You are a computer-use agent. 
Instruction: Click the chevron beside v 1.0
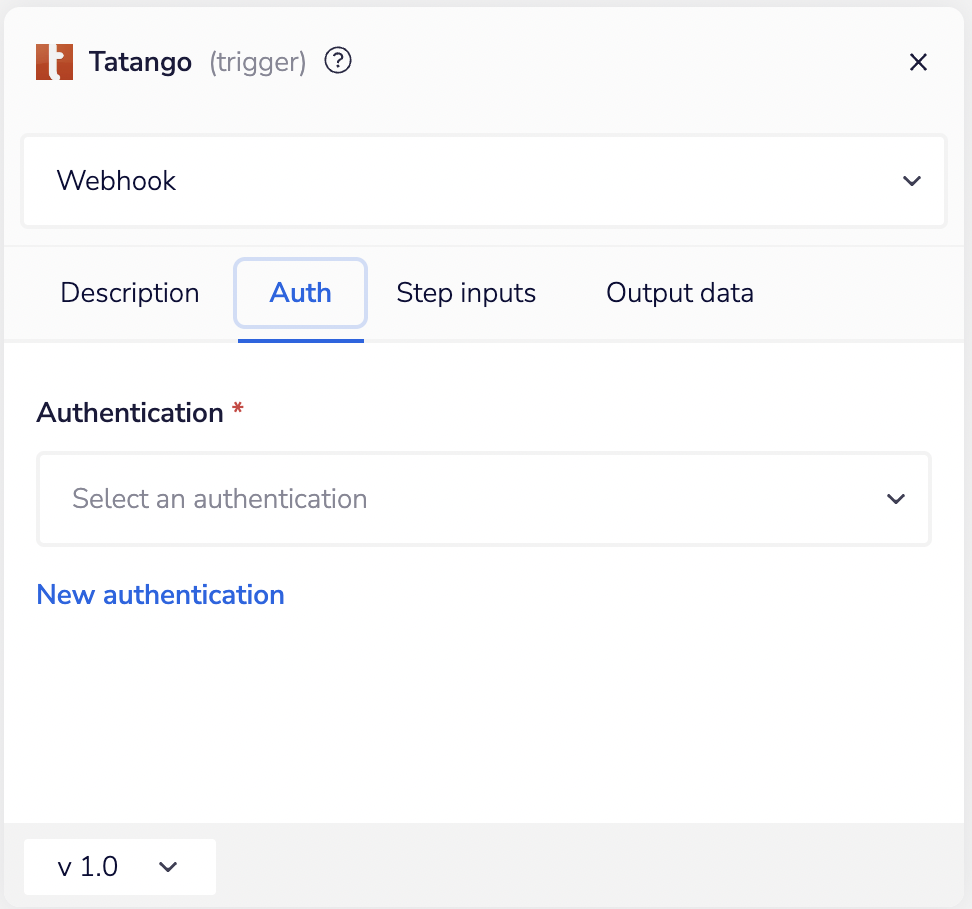(168, 867)
